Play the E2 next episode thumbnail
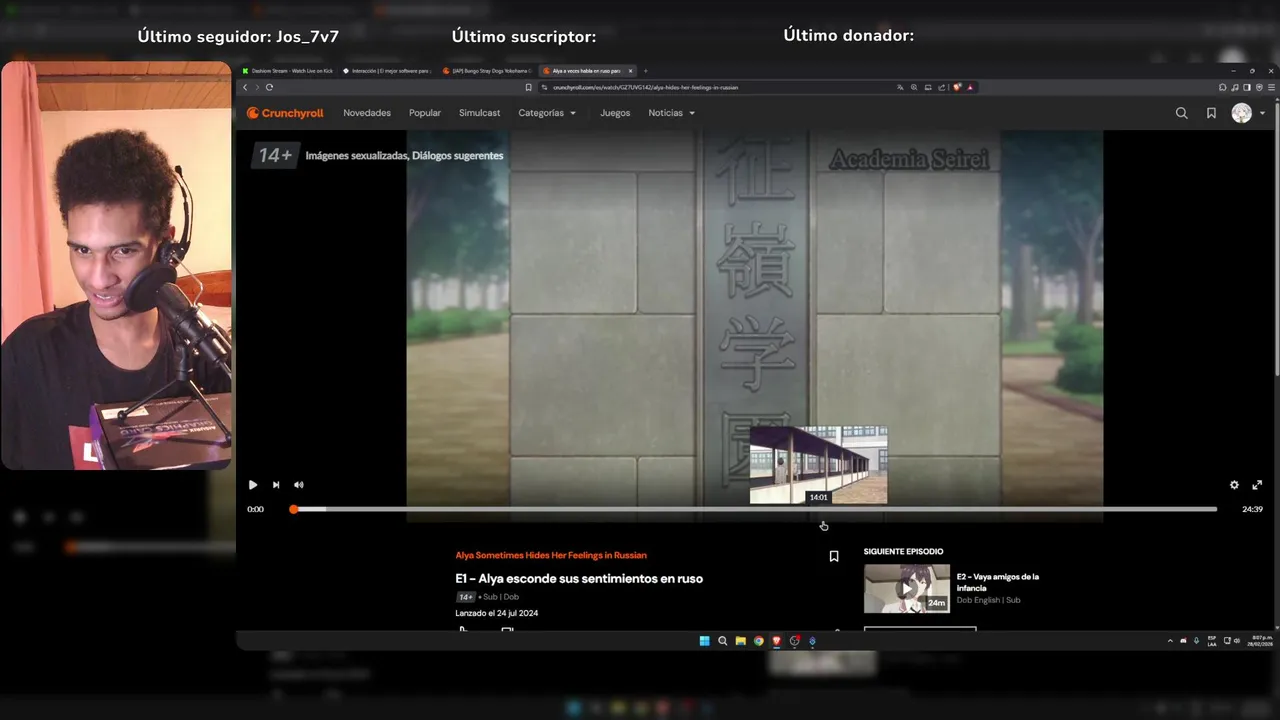The height and width of the screenshot is (720, 1280). coord(907,588)
